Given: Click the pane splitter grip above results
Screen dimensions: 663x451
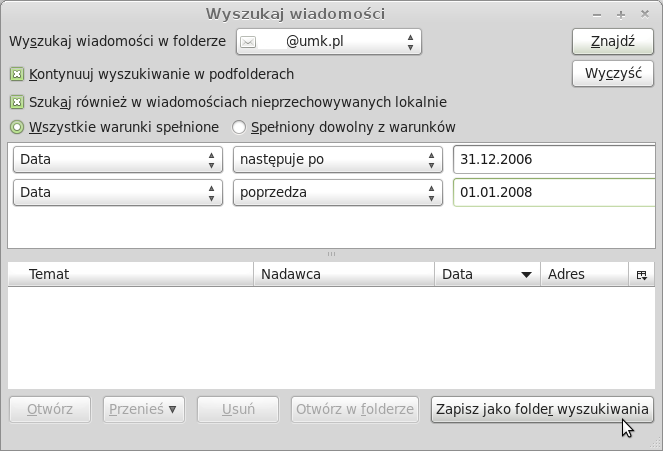Looking at the screenshot, I should point(331,254).
